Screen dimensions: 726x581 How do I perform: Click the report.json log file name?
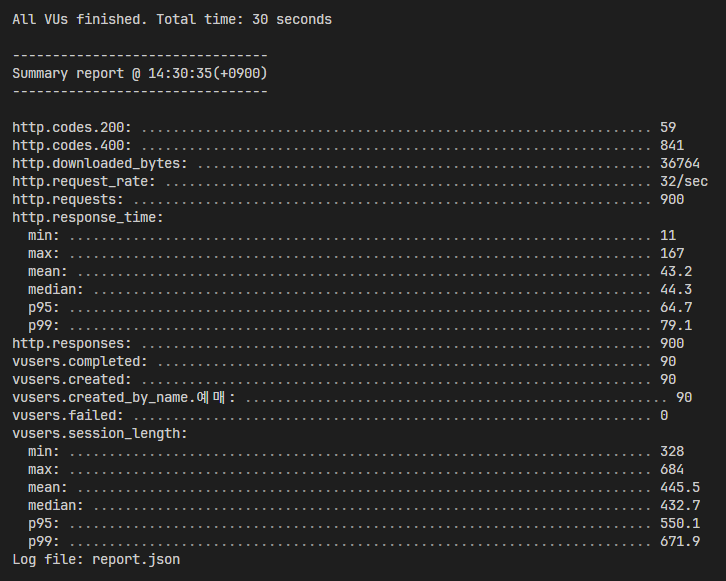click(136, 560)
